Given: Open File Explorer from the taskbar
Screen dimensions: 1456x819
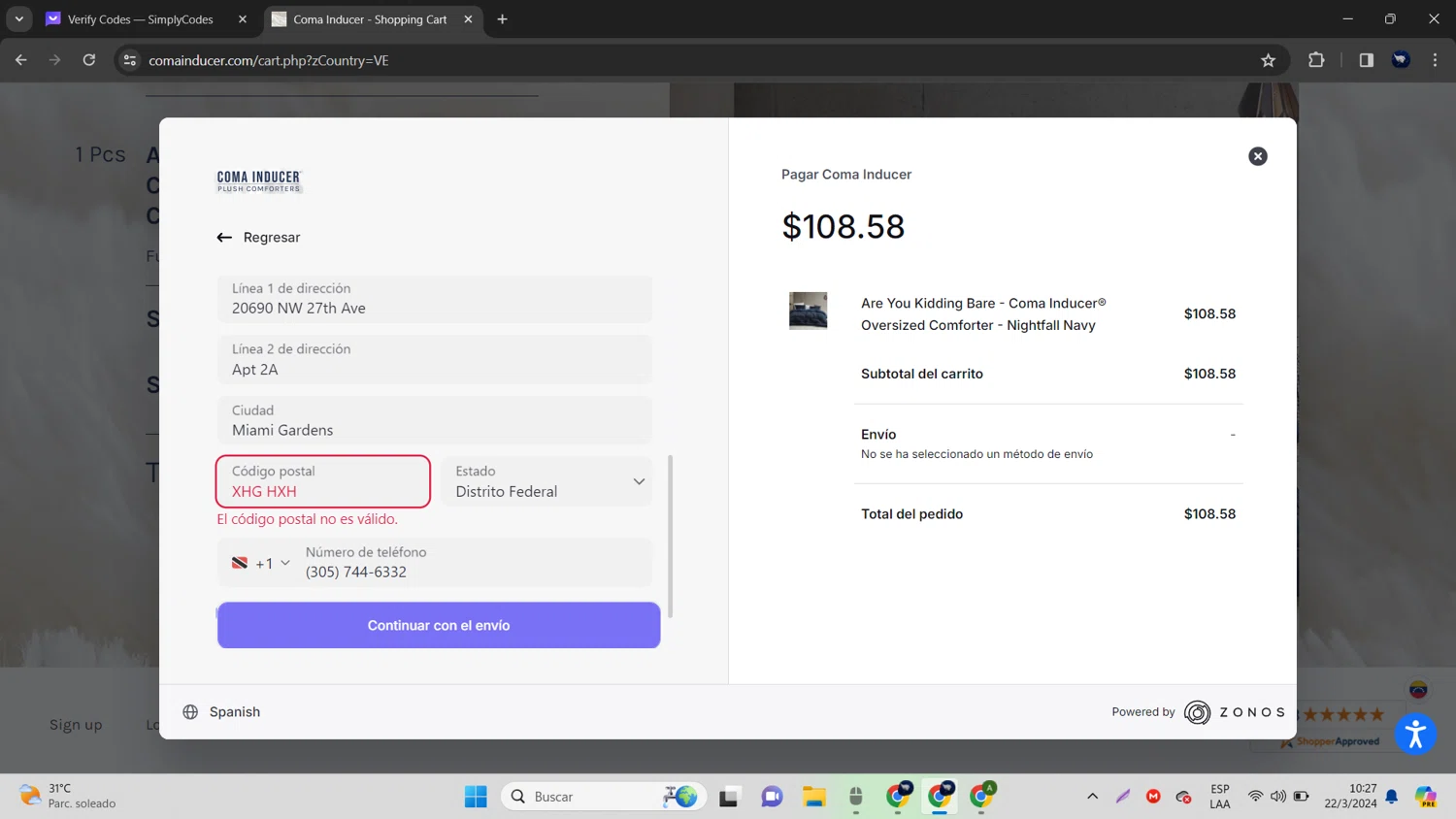Looking at the screenshot, I should [813, 797].
